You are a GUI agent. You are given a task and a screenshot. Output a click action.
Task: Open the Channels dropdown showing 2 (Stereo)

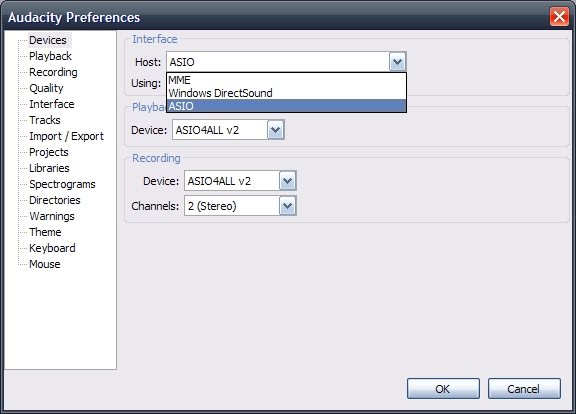tap(240, 206)
